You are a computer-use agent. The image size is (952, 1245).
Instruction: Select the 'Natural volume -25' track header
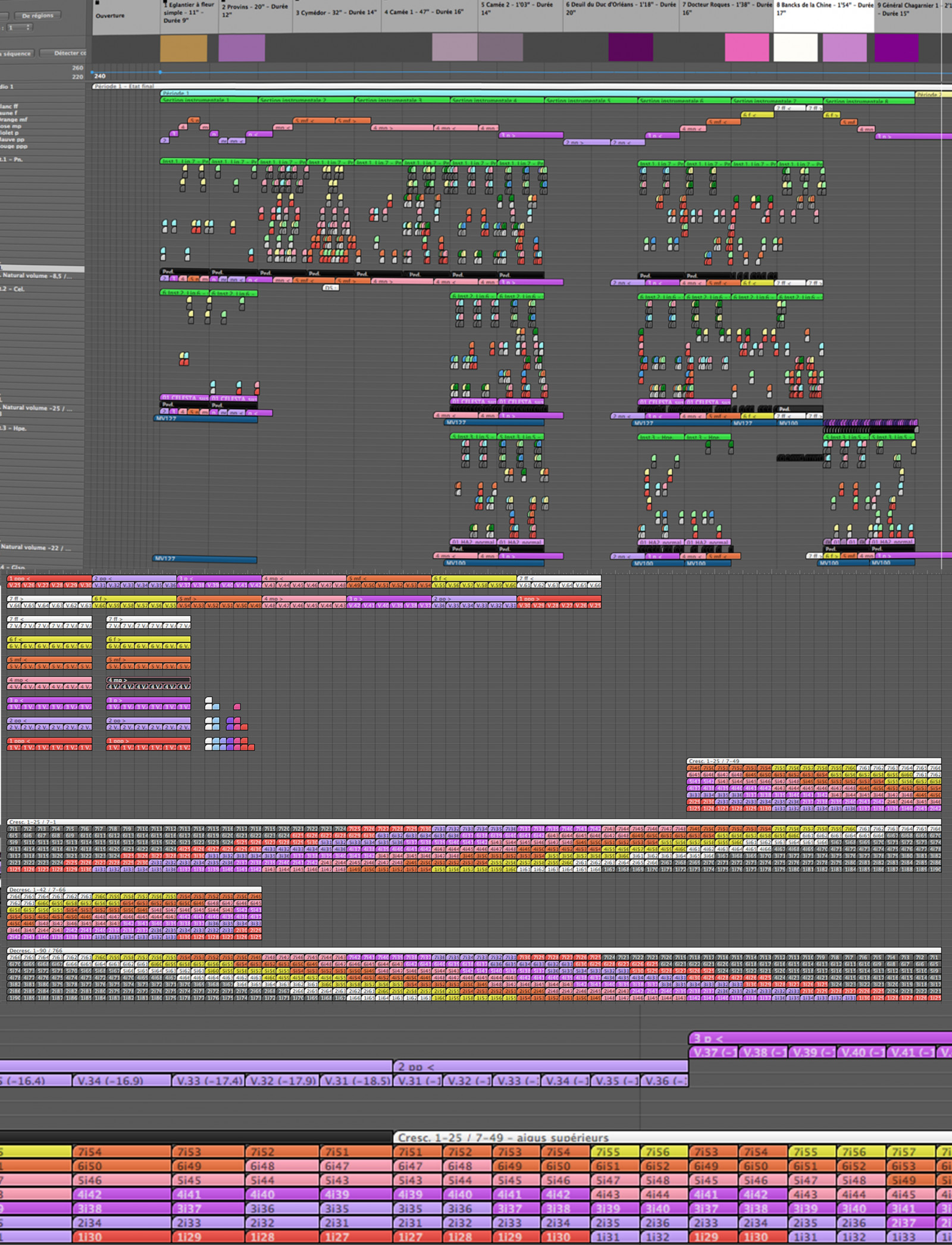pyautogui.click(x=39, y=408)
